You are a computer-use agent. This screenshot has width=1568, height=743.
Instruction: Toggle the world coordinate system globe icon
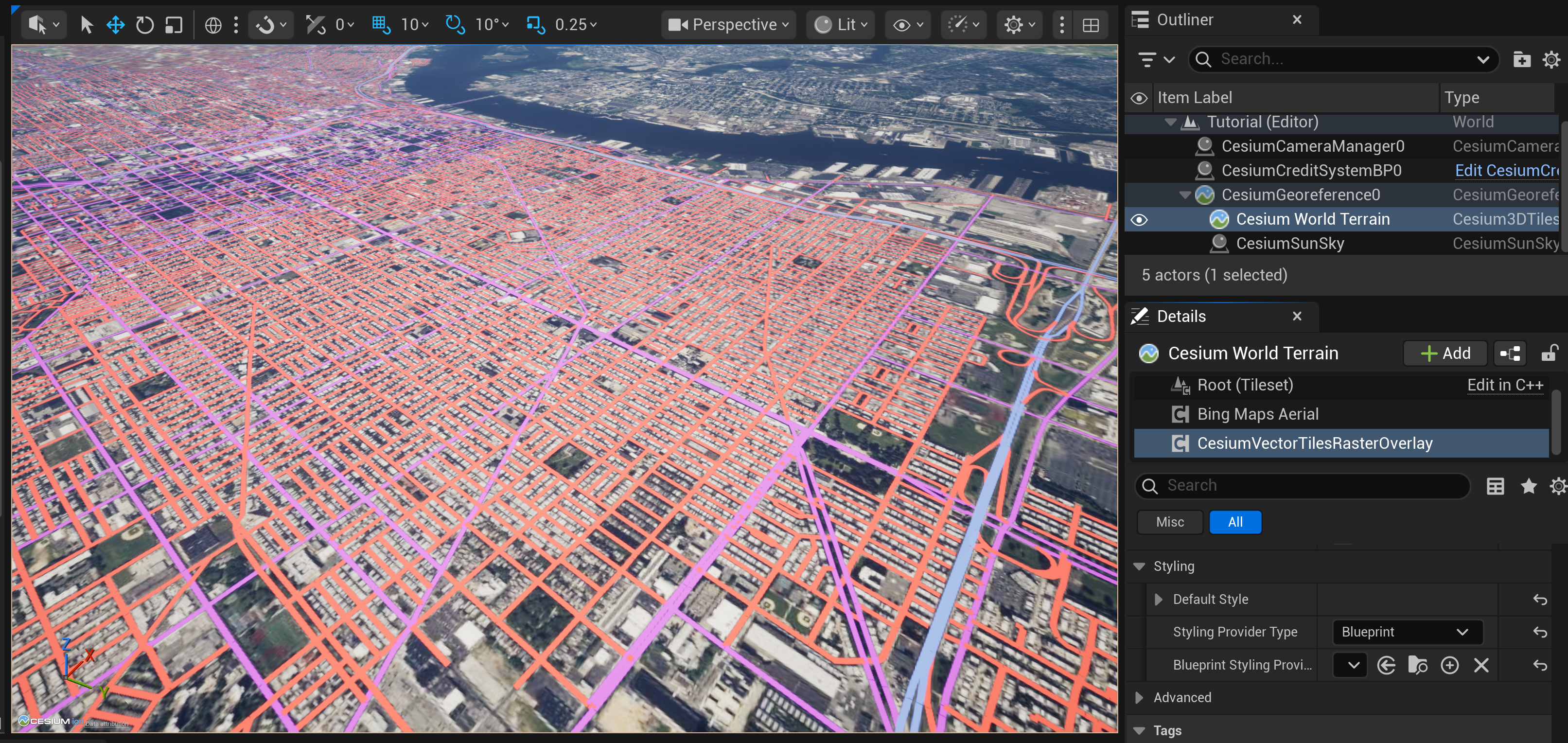(213, 25)
